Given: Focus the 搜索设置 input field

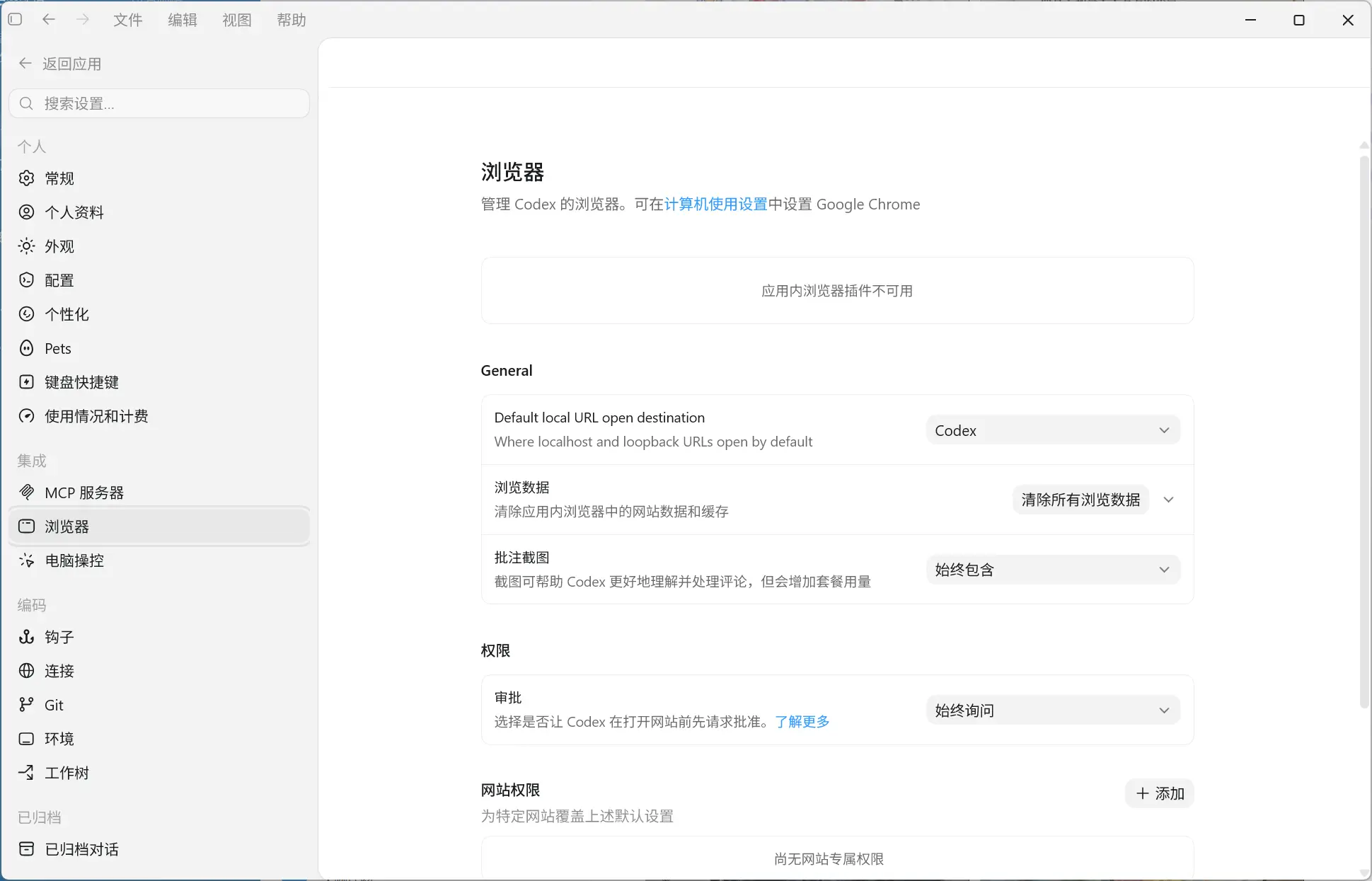Looking at the screenshot, I should [159, 104].
